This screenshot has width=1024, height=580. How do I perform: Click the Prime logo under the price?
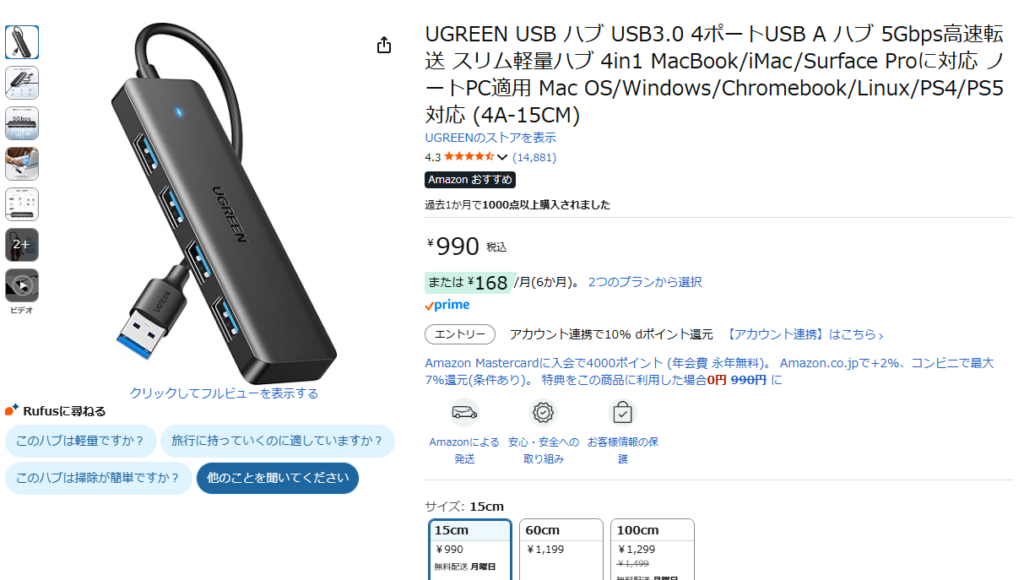(447, 305)
